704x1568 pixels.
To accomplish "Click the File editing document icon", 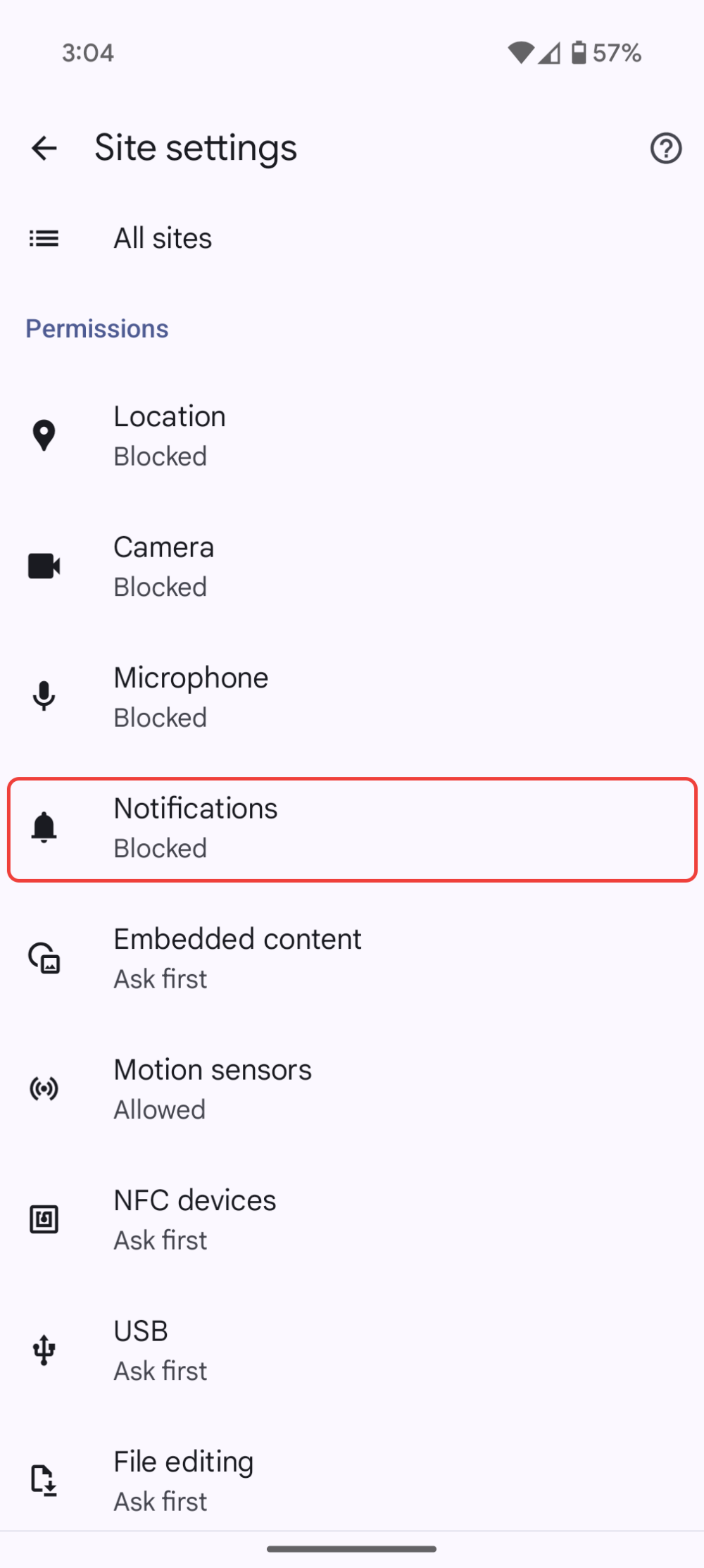I will pos(44,1480).
